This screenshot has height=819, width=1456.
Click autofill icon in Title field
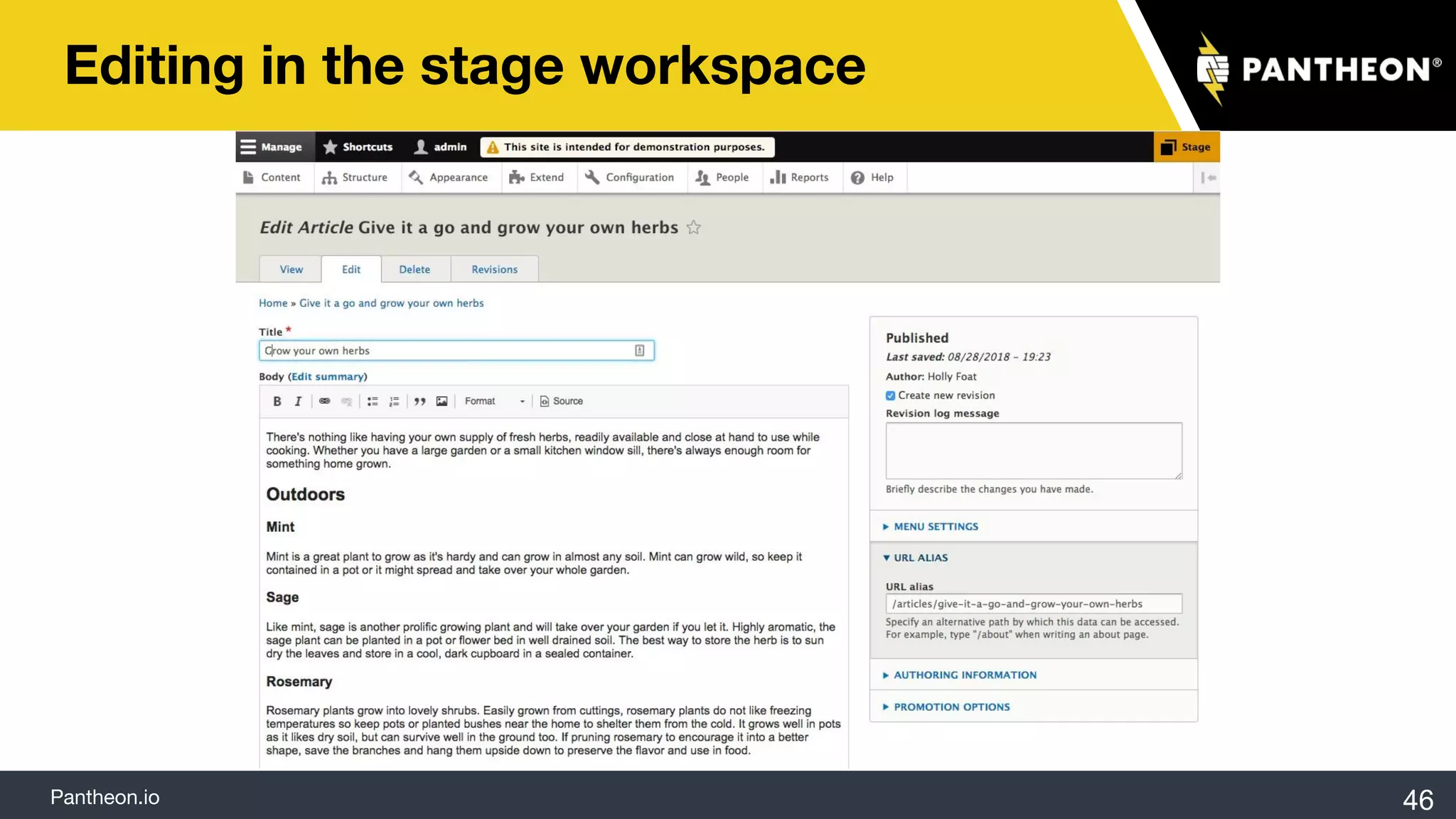pyautogui.click(x=640, y=350)
